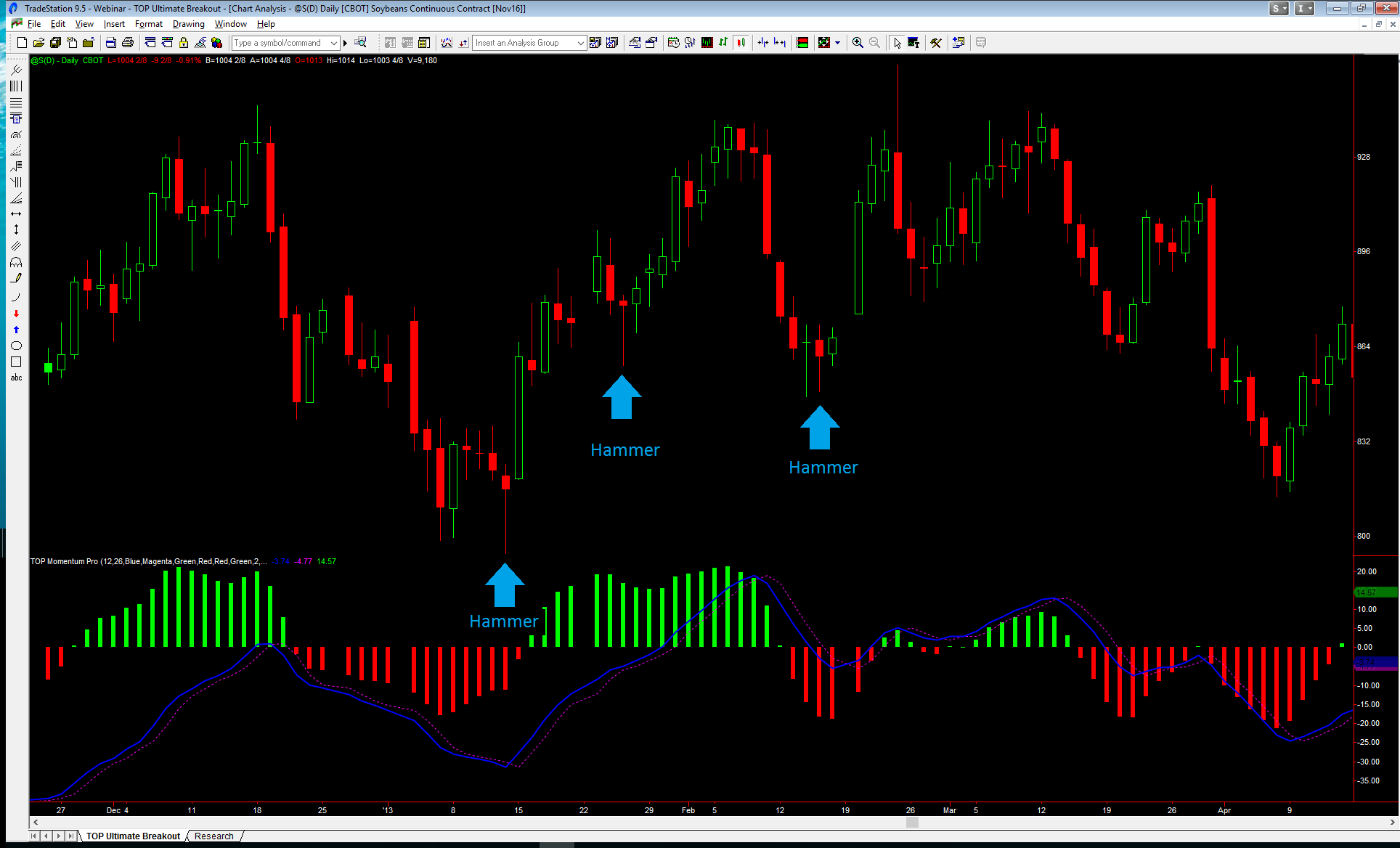Image resolution: width=1400 pixels, height=848 pixels.
Task: Click the padlock lock icon in toolbar
Action: [184, 43]
